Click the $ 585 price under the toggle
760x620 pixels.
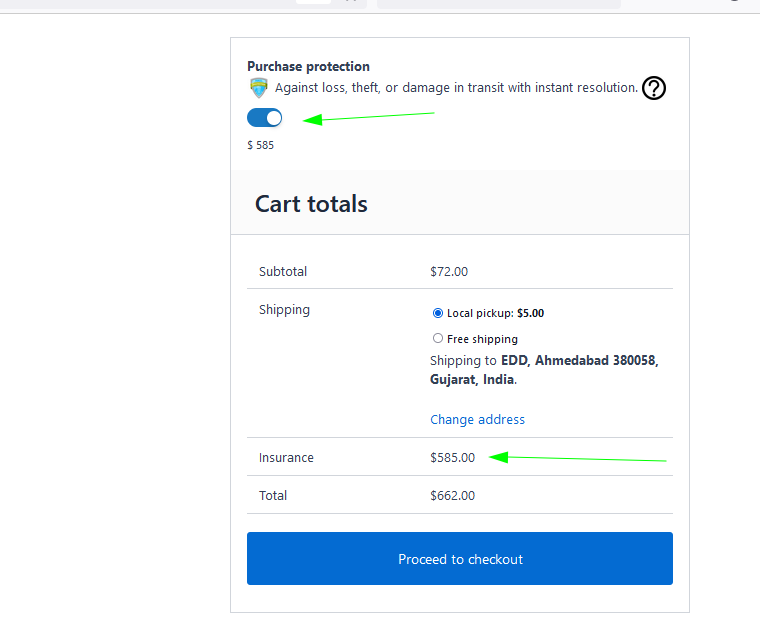click(260, 145)
